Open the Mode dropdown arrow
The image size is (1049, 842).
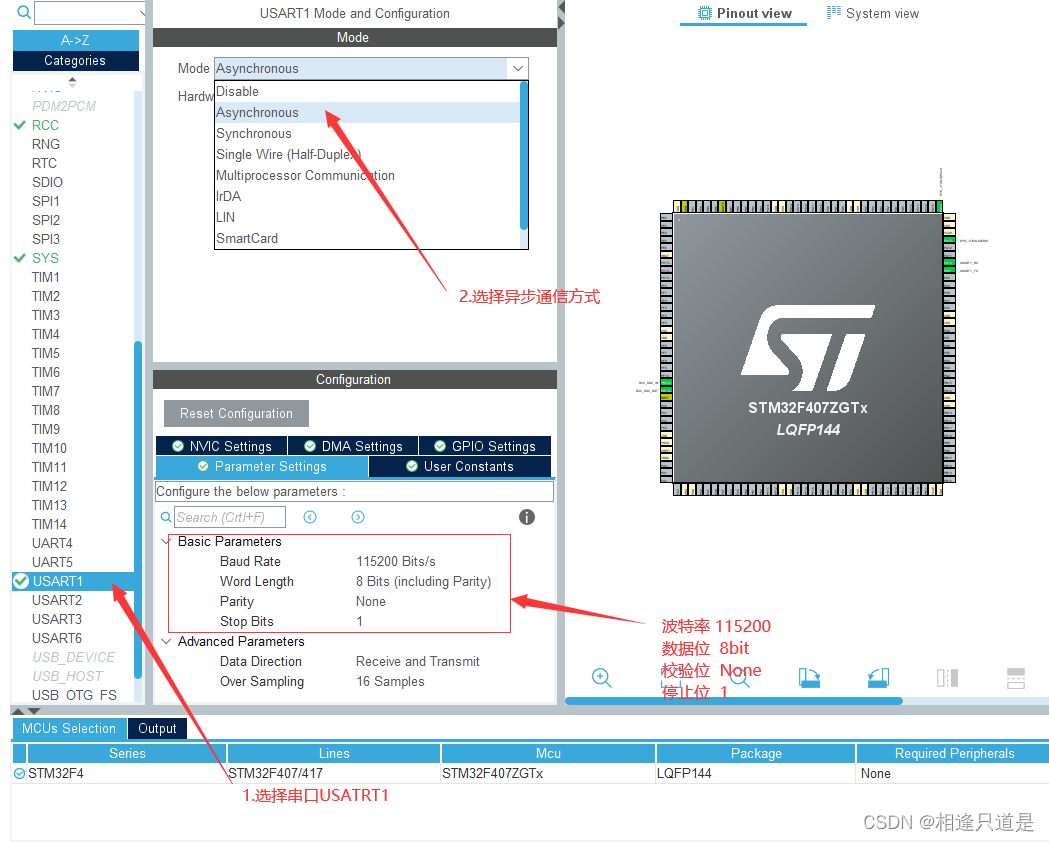[518, 68]
